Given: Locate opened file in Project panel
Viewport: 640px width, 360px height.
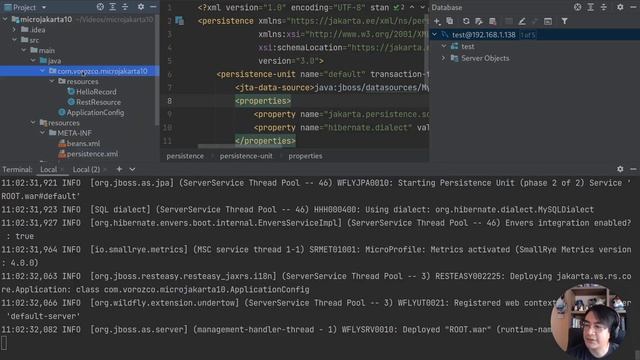Looking at the screenshot, I should (100, 7).
